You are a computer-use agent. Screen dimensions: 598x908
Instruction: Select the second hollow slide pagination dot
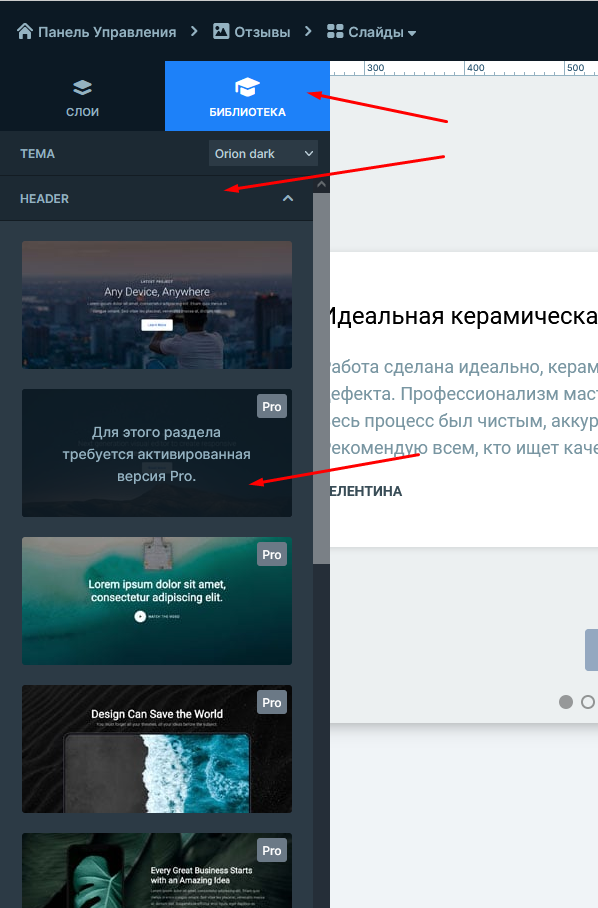pos(588,702)
